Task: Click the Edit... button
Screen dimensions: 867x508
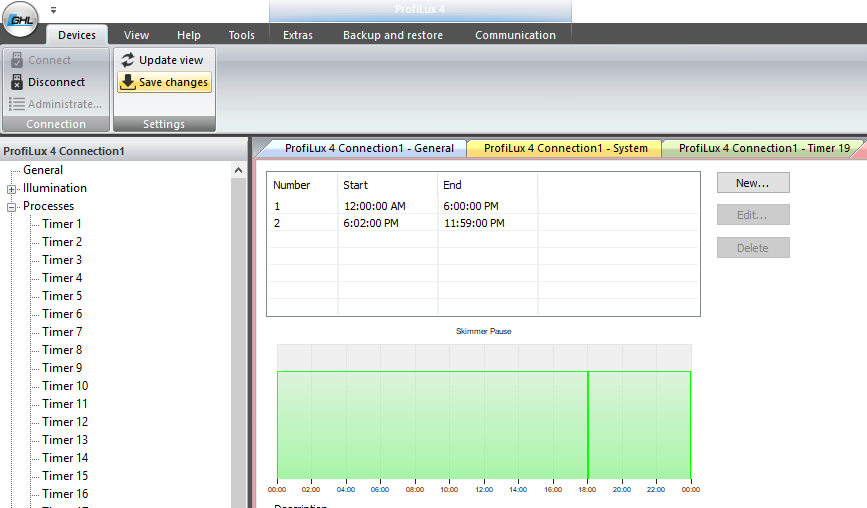Action: (x=753, y=215)
